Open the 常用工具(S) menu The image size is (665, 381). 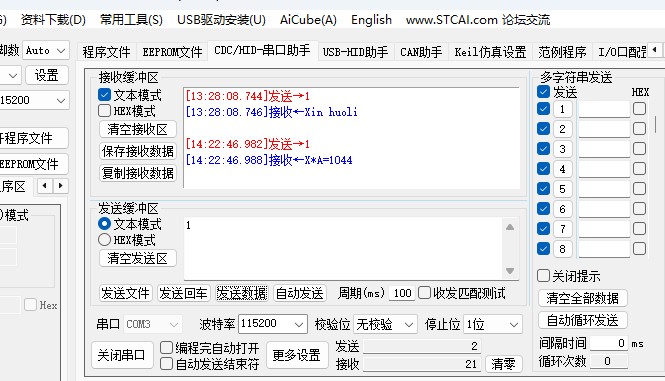(131, 20)
